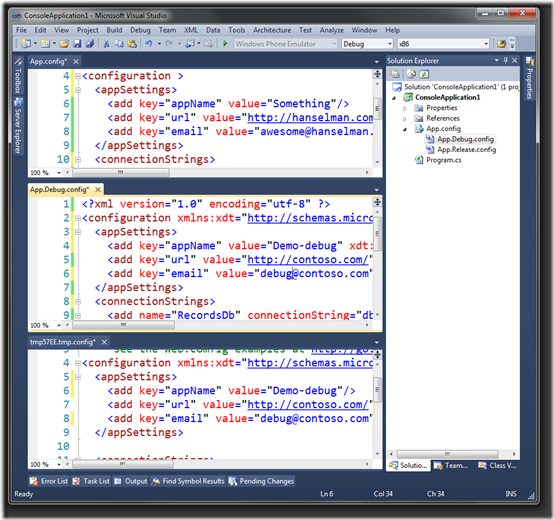Screen dimensions: 554x520
Task: Close the App.Debug.config tab
Action: coord(98,190)
